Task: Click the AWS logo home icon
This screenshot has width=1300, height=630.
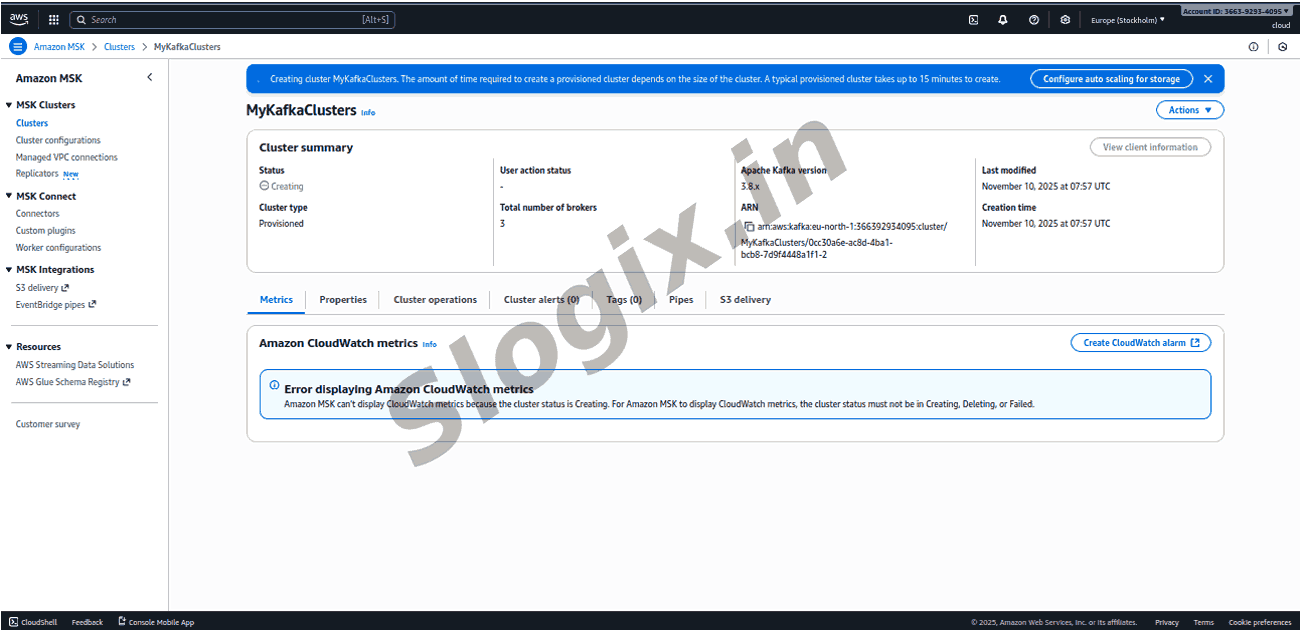Action: pyautogui.click(x=20, y=19)
